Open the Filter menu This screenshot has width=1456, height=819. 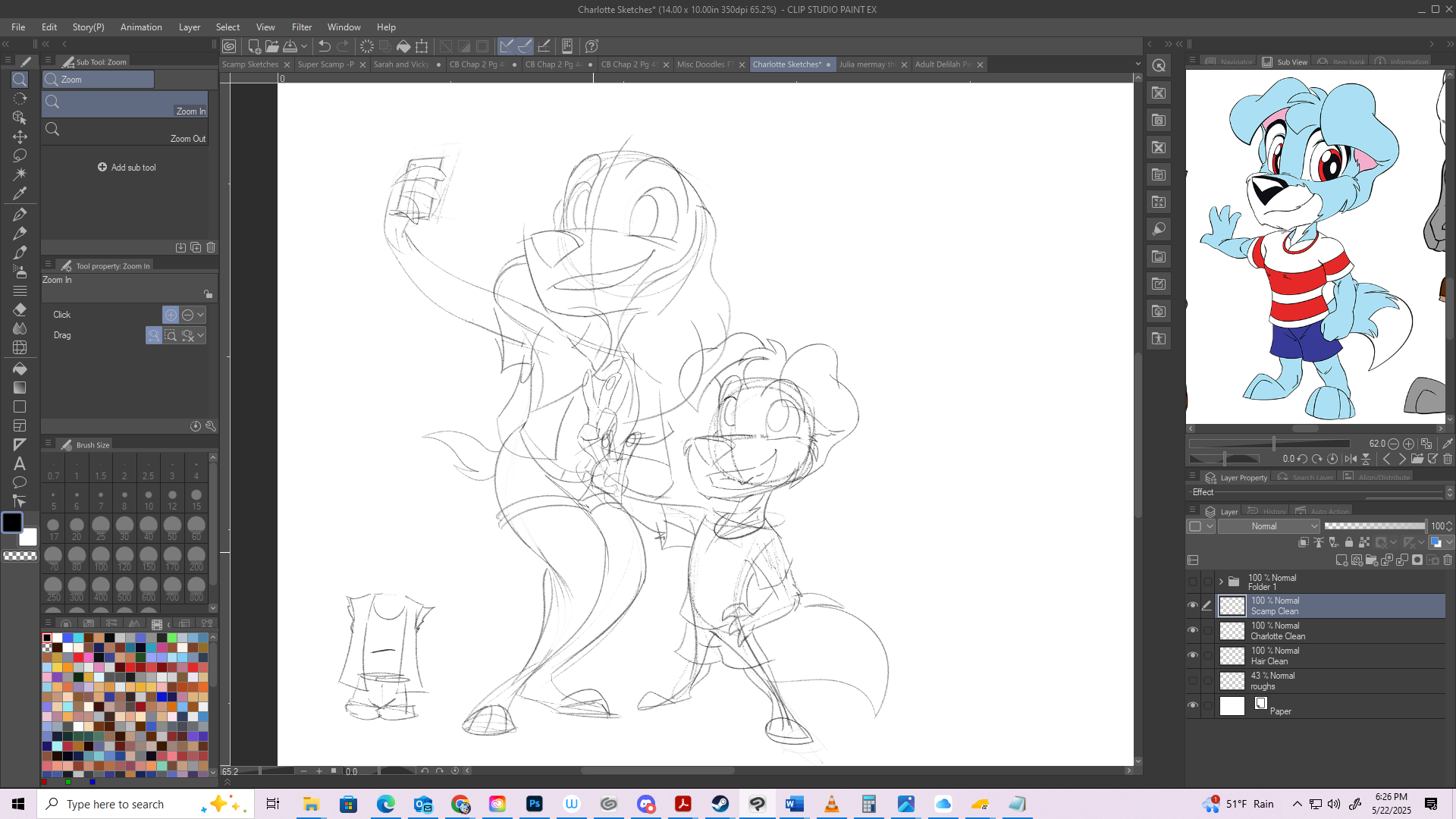click(x=301, y=27)
